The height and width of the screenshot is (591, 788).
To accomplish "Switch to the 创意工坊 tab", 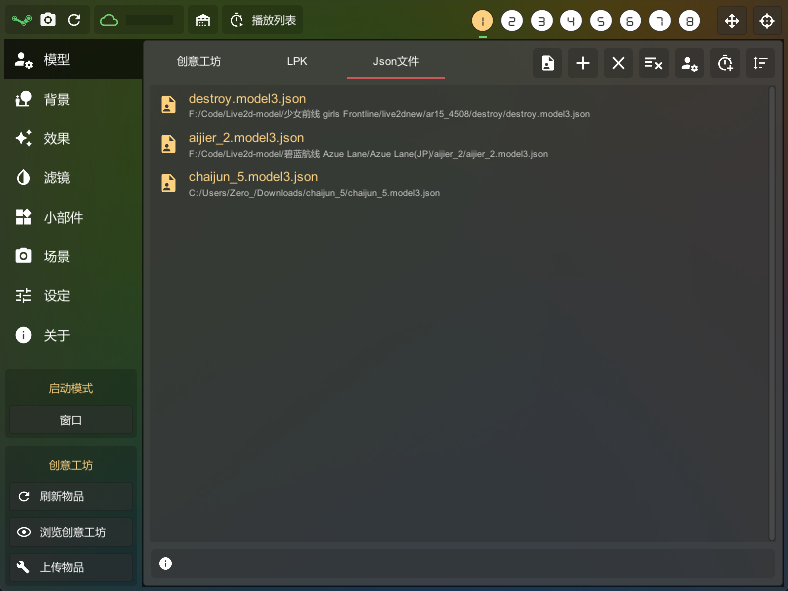I will click(199, 61).
